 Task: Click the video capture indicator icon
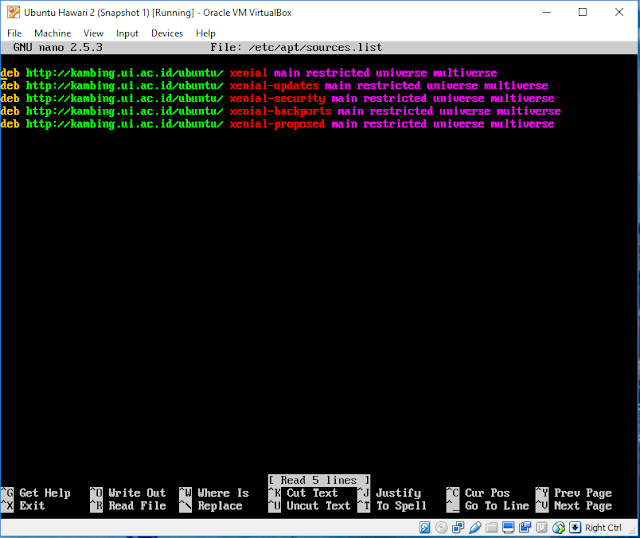(x=525, y=528)
